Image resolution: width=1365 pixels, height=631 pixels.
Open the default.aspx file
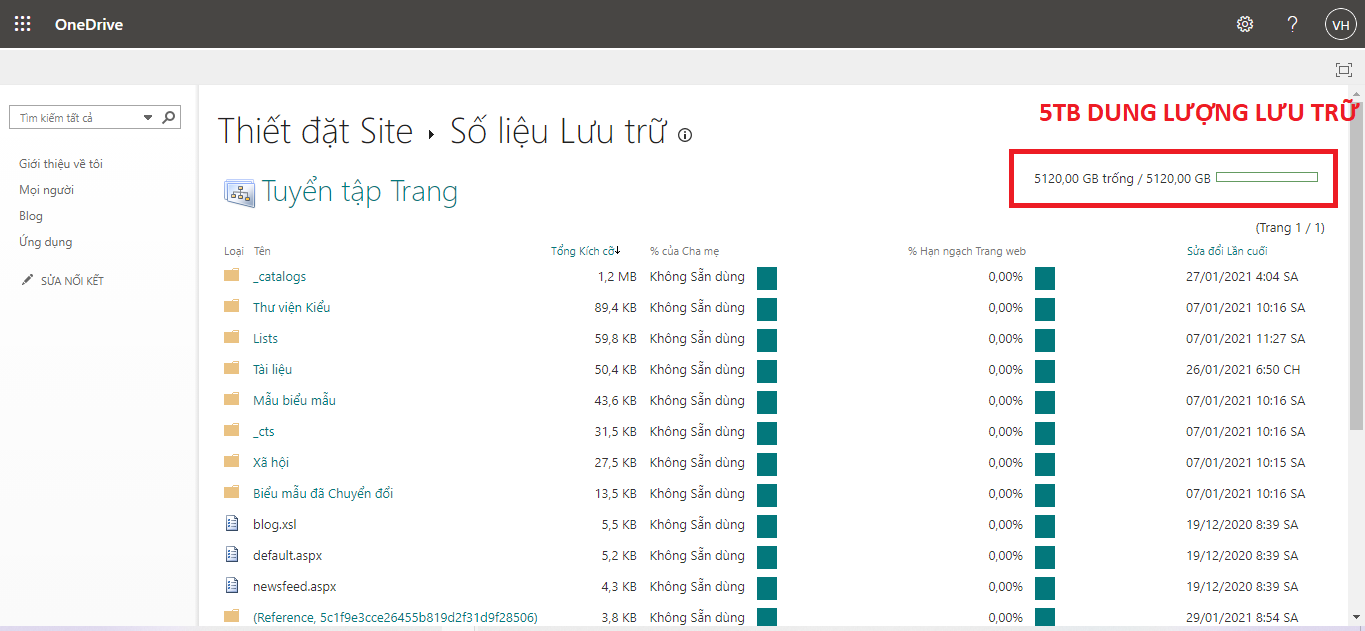287,555
